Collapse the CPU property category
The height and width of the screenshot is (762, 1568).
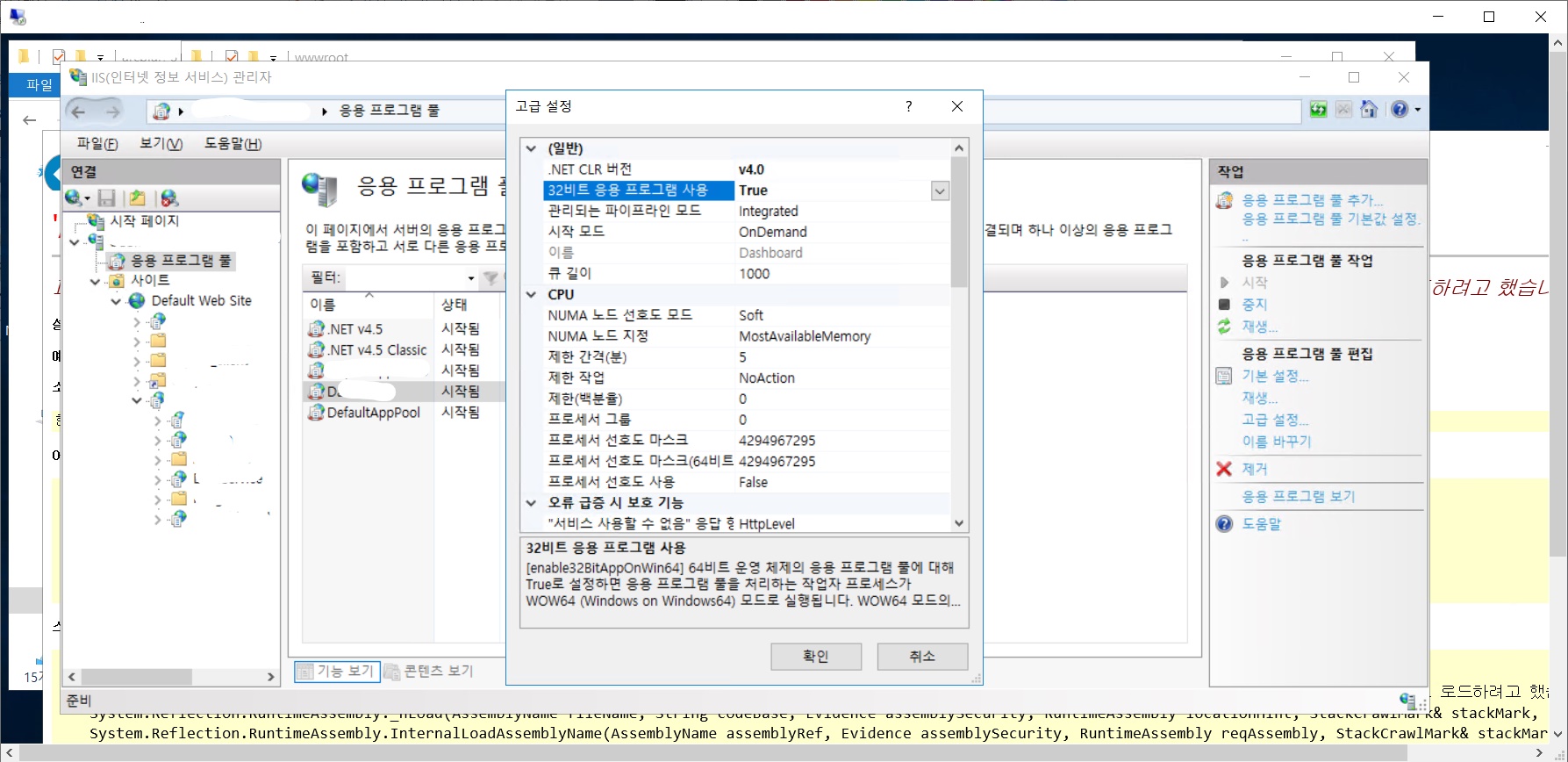tap(531, 294)
